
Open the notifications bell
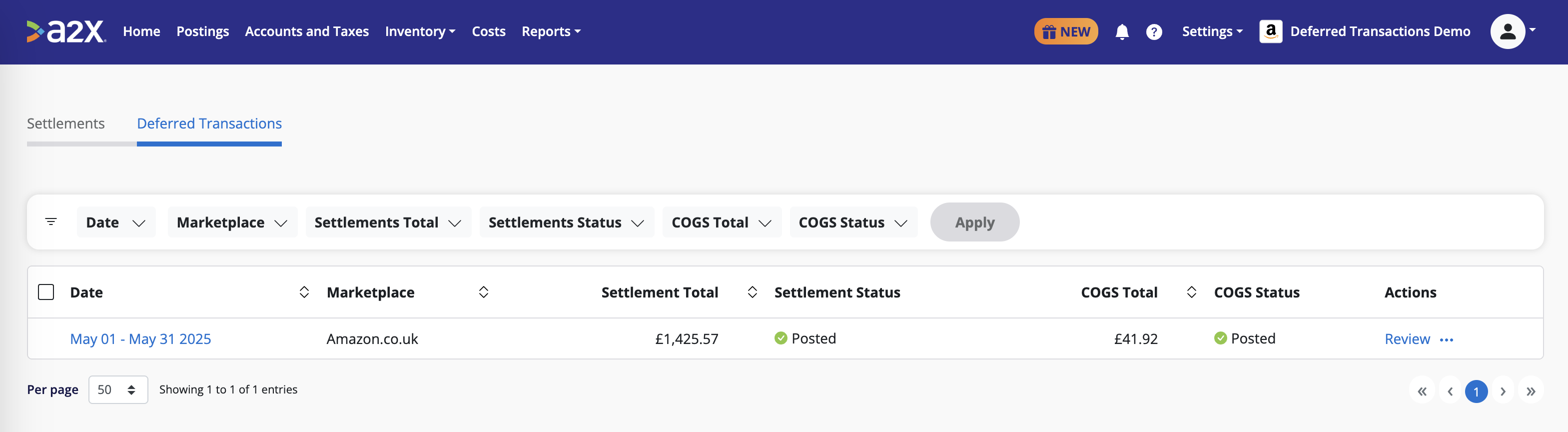point(1122,31)
